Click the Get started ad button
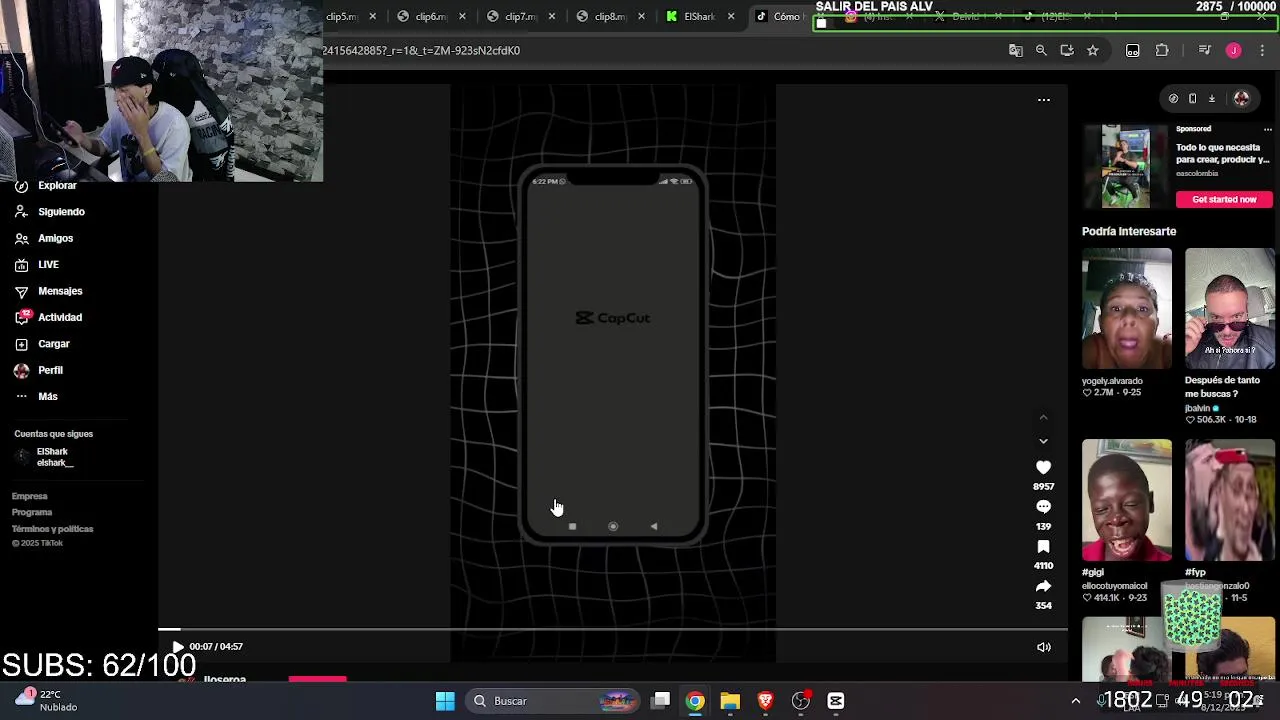The height and width of the screenshot is (720, 1280). [x=1224, y=199]
